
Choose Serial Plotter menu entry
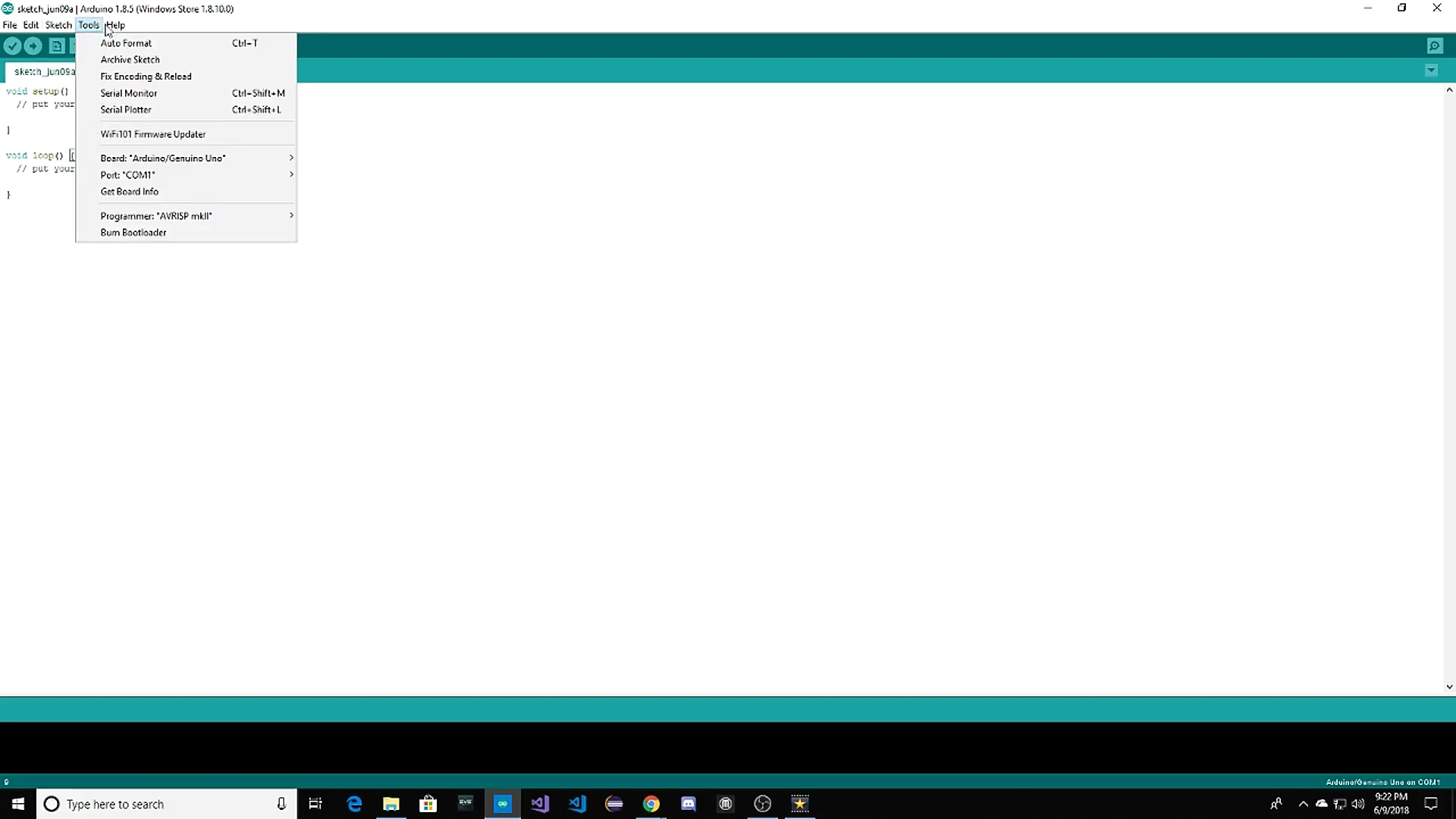pyautogui.click(x=127, y=110)
